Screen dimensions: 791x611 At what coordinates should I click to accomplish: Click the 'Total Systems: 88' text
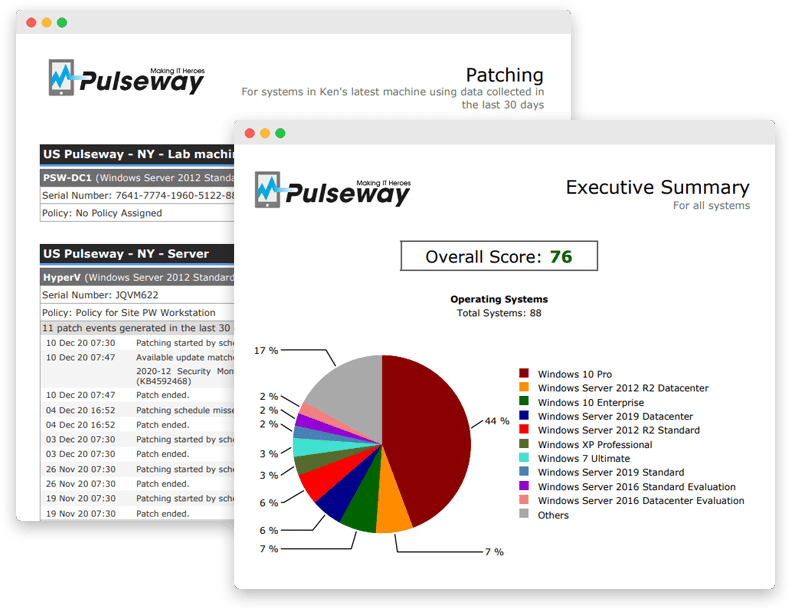(499, 313)
